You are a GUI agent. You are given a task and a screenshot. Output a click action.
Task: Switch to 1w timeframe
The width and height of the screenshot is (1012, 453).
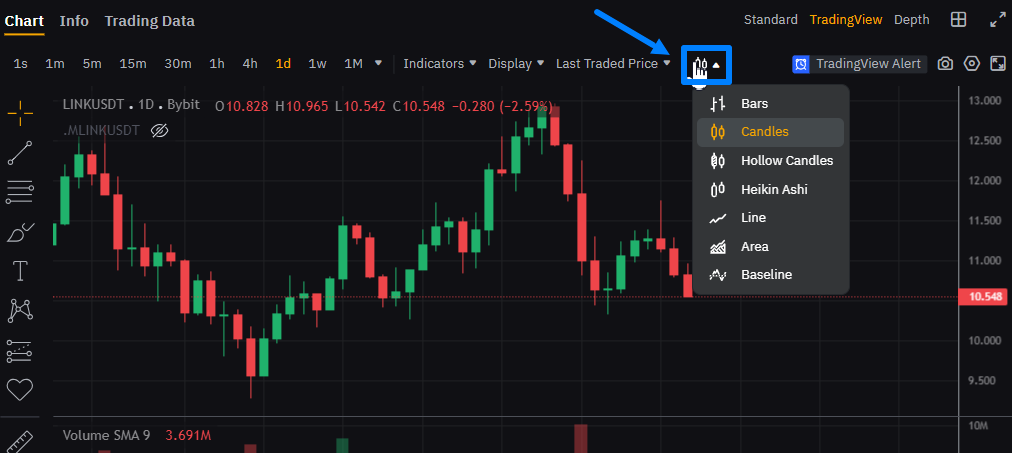pos(317,64)
